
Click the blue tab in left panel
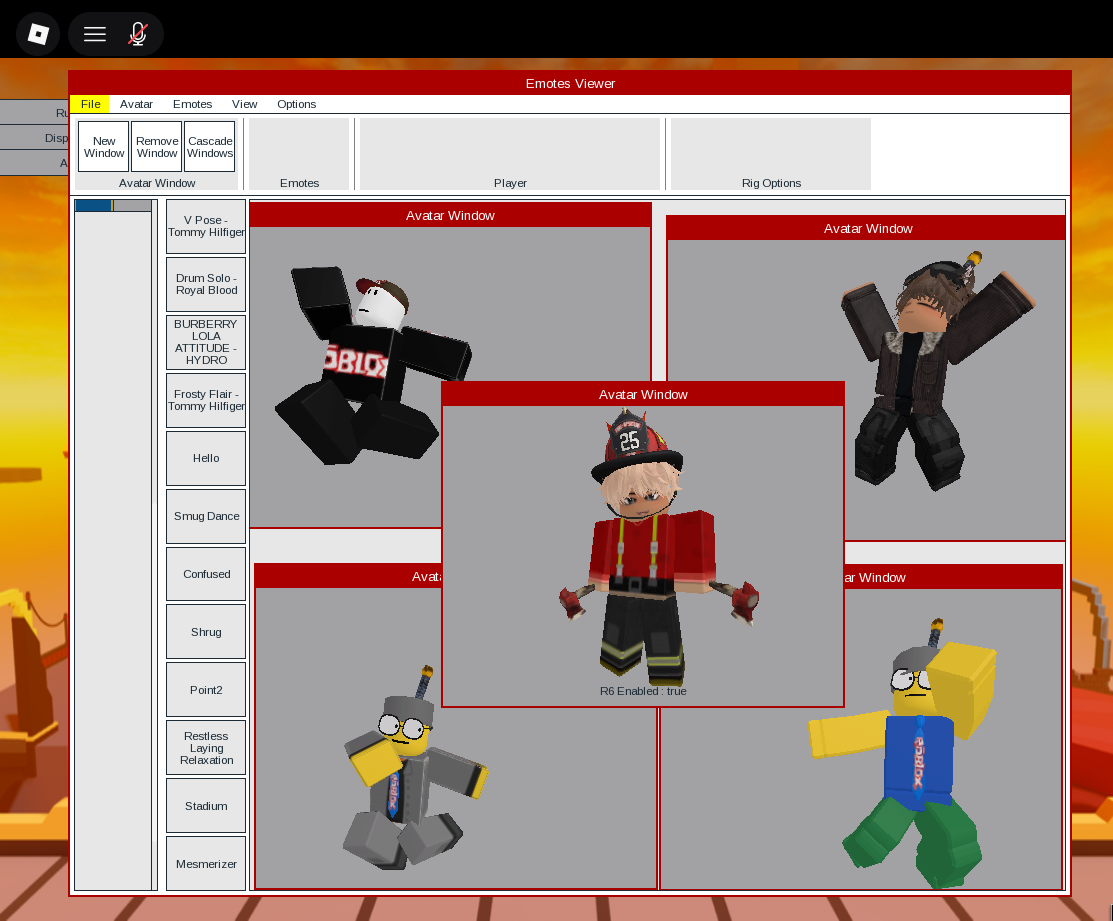click(93, 206)
